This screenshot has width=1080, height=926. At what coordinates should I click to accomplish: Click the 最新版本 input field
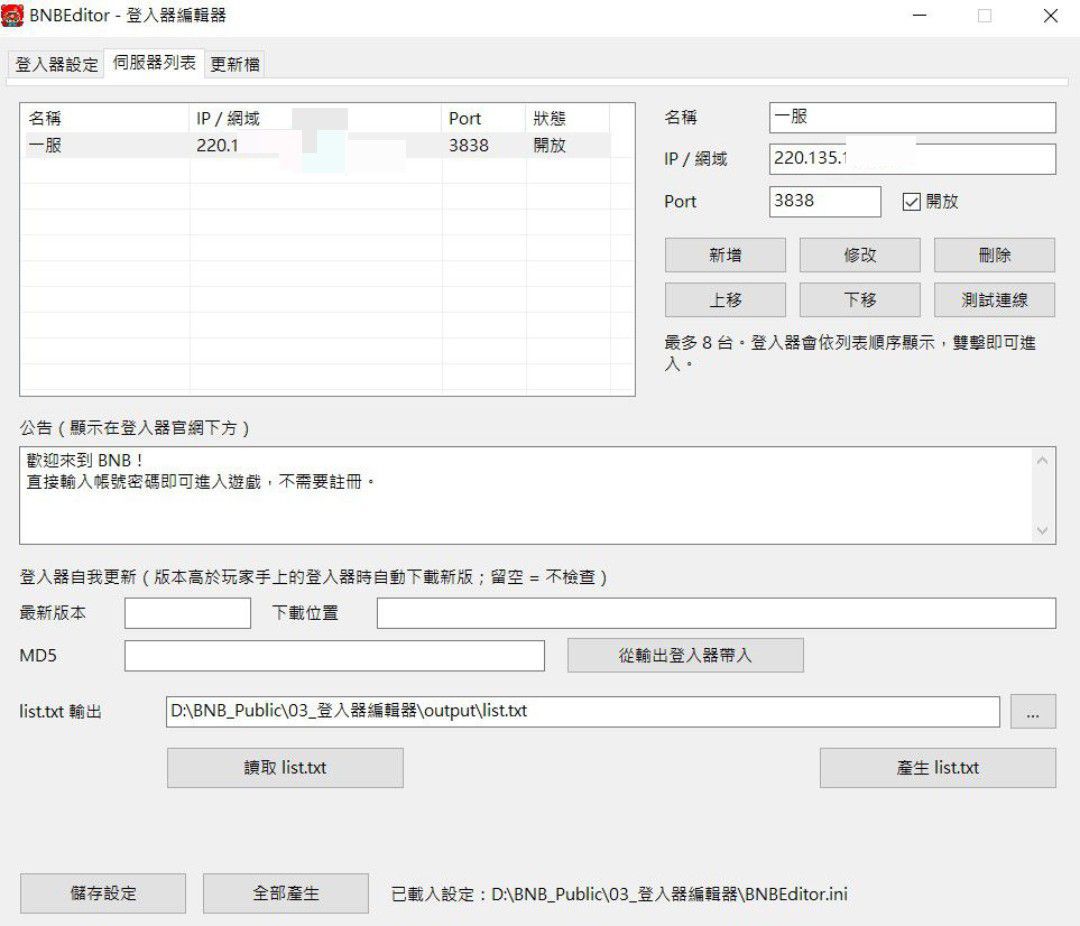tap(187, 613)
